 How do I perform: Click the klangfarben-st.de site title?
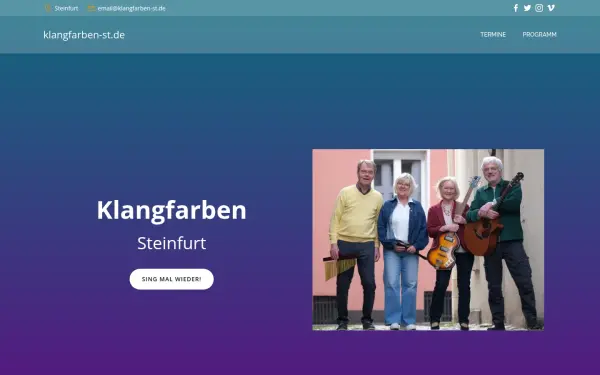pos(84,35)
